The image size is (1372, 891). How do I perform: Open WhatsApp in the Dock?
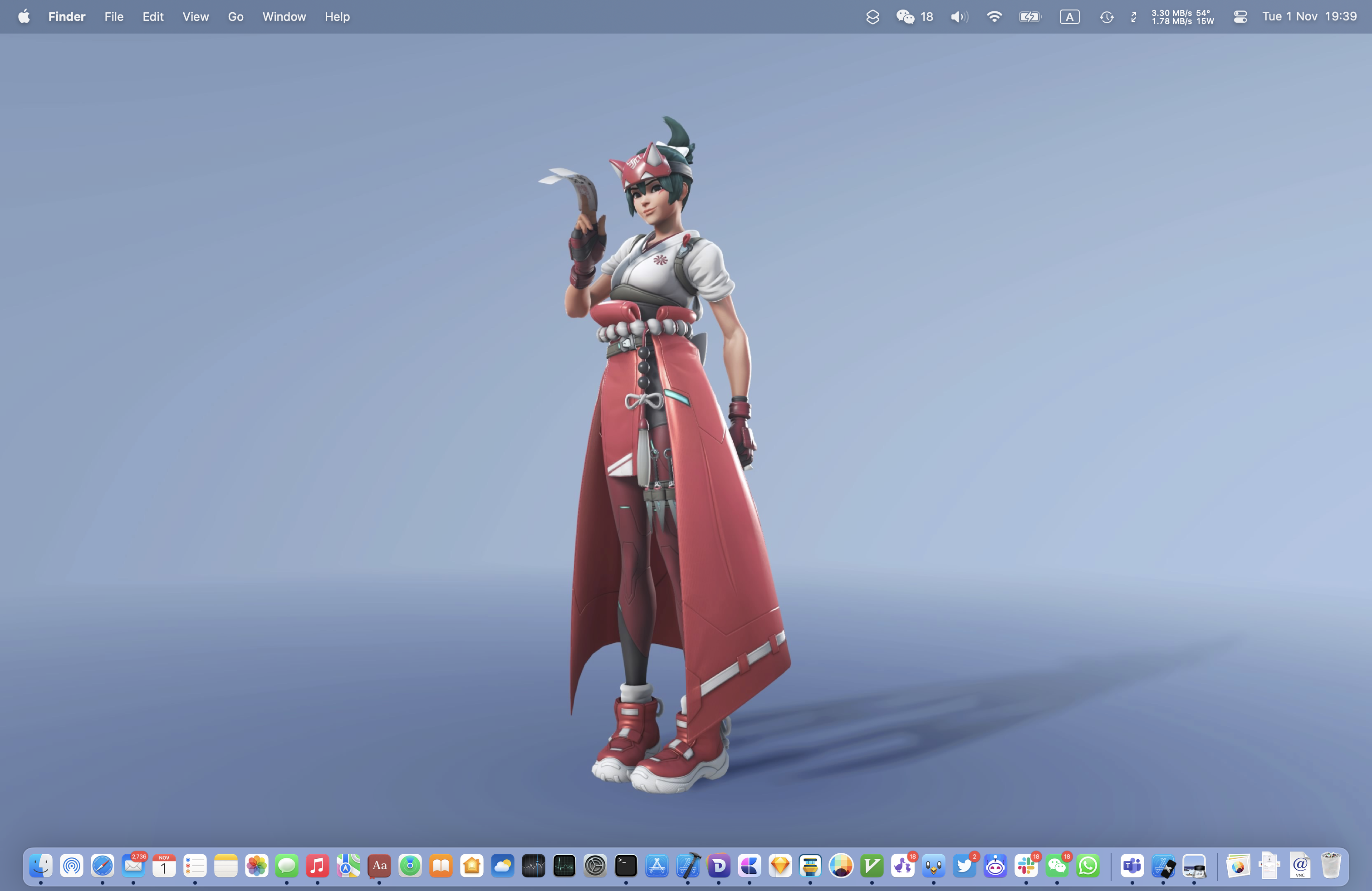point(1088,866)
